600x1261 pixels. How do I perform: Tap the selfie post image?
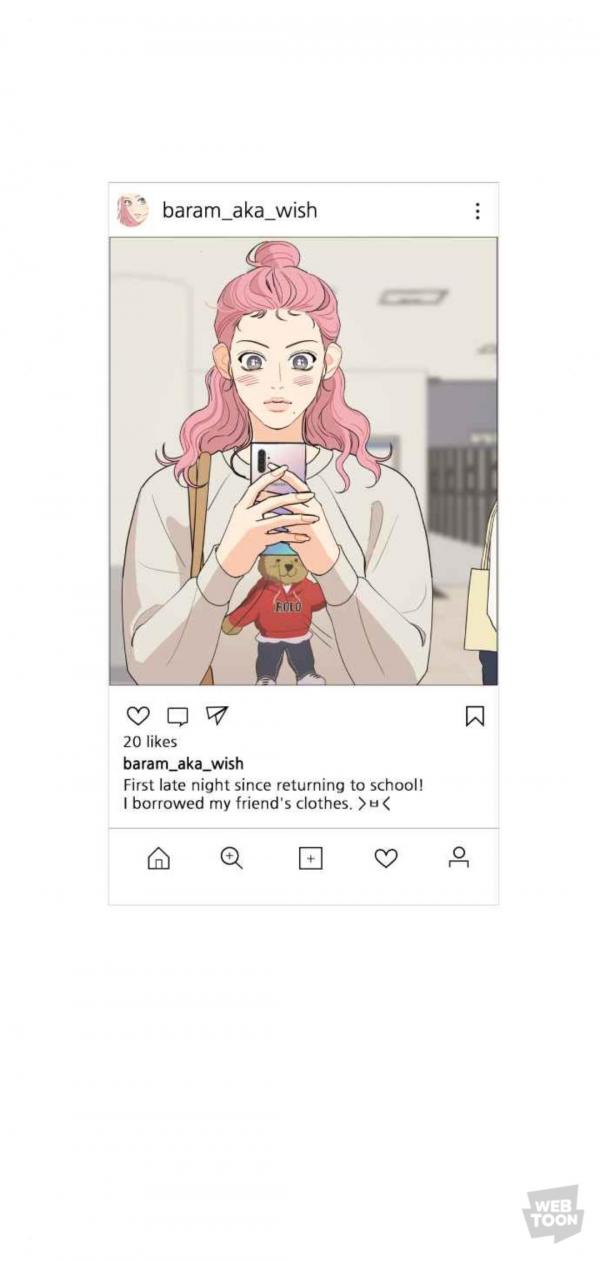tap(303, 461)
